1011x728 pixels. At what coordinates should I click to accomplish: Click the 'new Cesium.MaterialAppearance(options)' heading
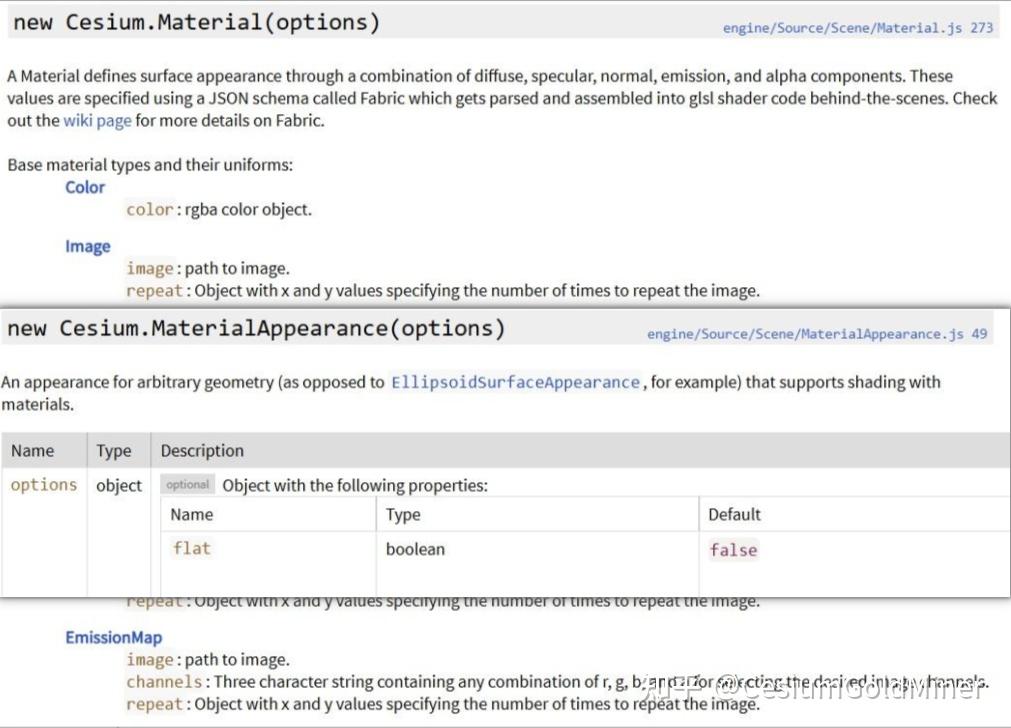click(x=256, y=328)
